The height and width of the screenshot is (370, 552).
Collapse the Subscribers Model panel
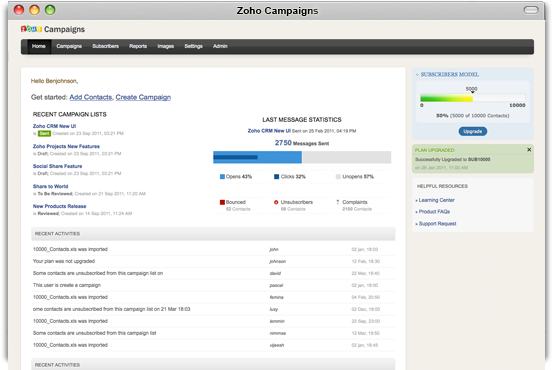click(x=417, y=75)
